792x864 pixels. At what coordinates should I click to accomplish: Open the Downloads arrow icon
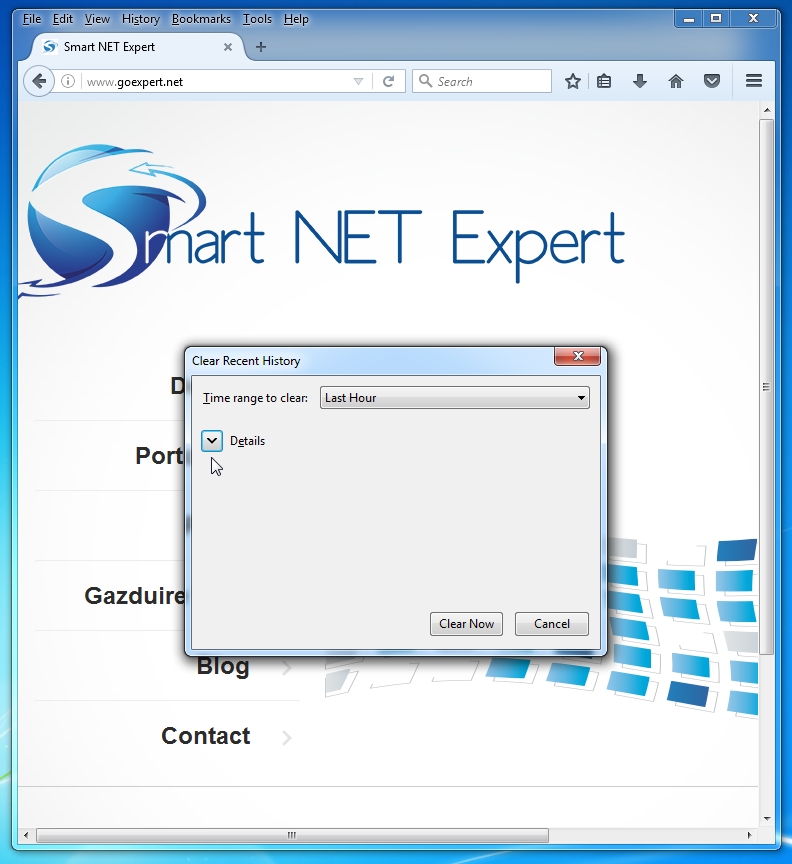[x=640, y=82]
